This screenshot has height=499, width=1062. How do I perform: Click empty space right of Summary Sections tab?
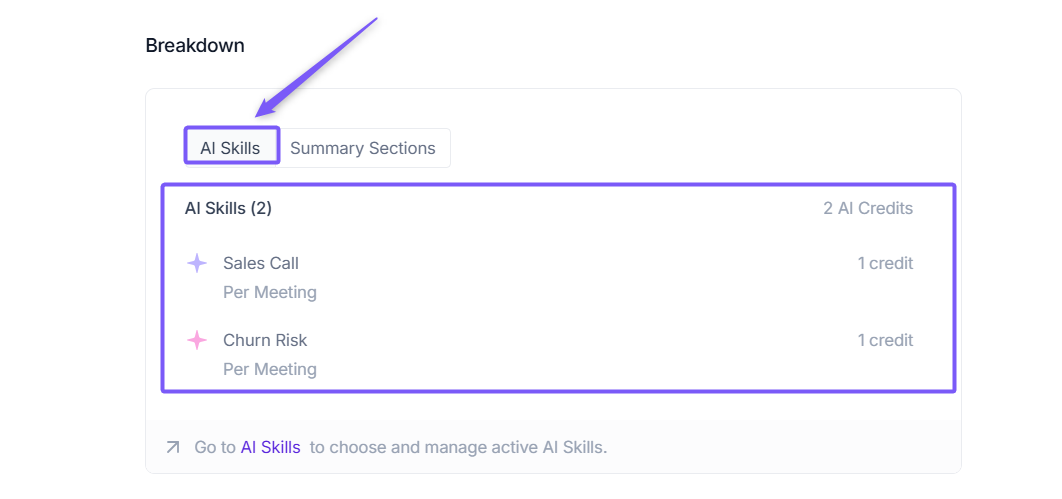[x=700, y=148]
